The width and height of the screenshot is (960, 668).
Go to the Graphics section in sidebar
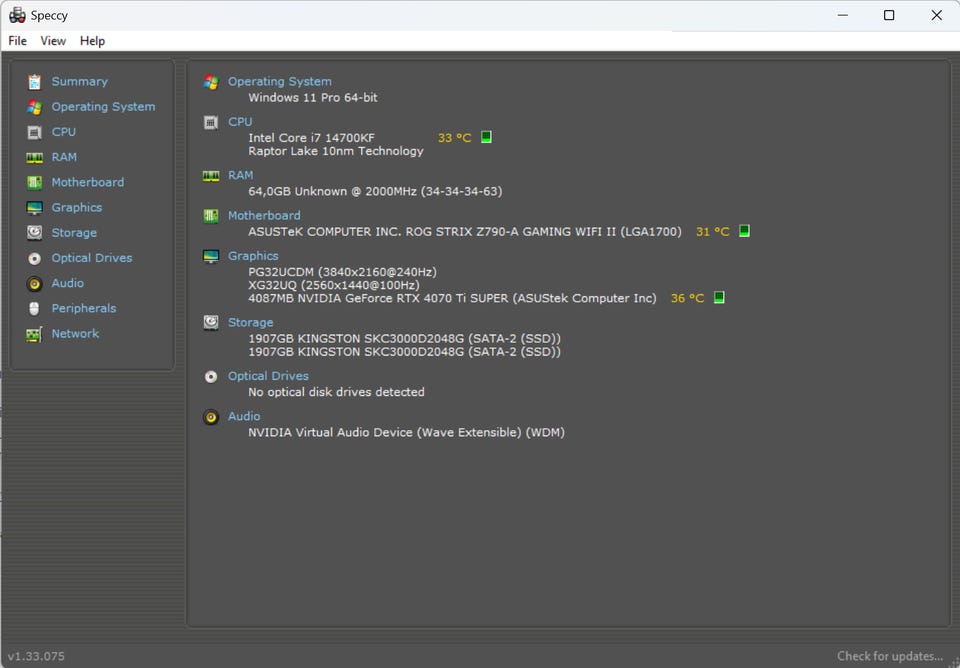(77, 208)
